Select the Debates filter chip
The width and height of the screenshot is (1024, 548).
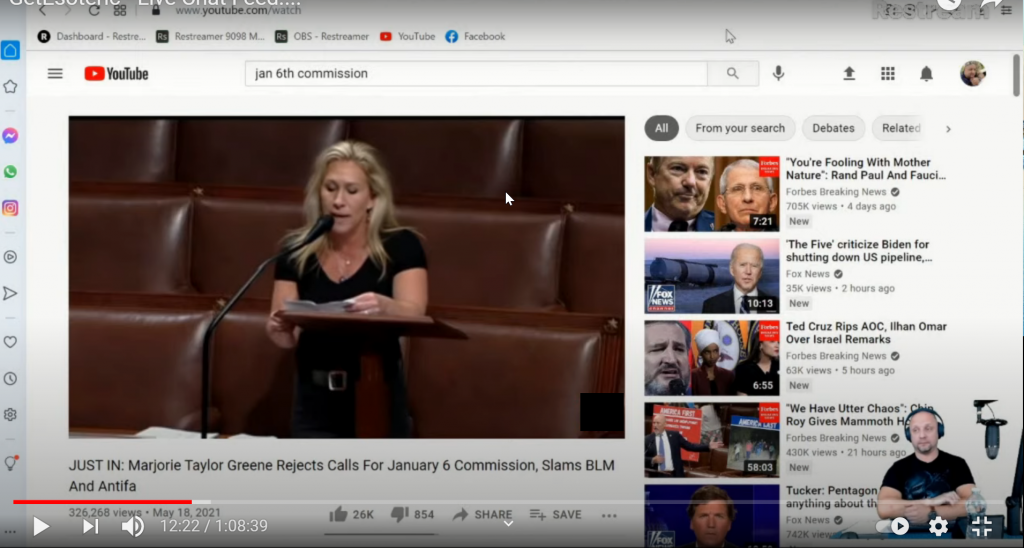pos(833,128)
